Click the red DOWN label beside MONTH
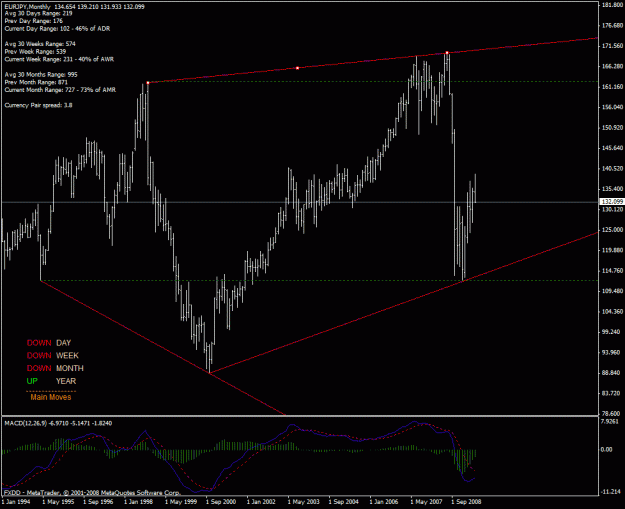This screenshot has height=509, width=625. click(39, 368)
